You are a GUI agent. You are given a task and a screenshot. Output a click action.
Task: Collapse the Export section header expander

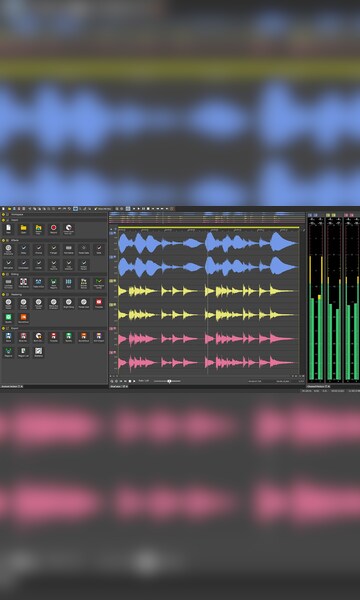[3, 328]
